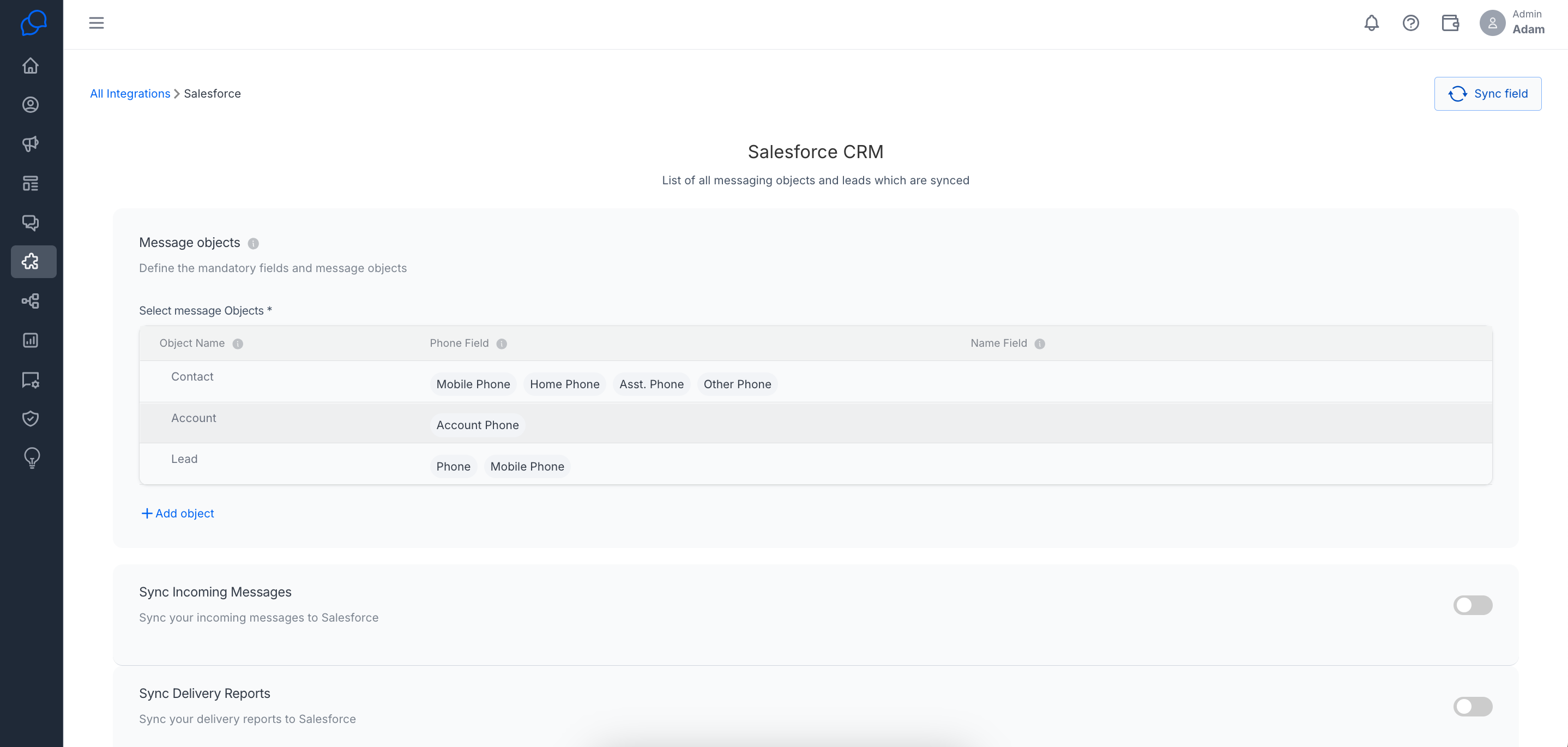Screen dimensions: 1568x747
Task: Click the Account Phone chip
Action: click(x=477, y=425)
